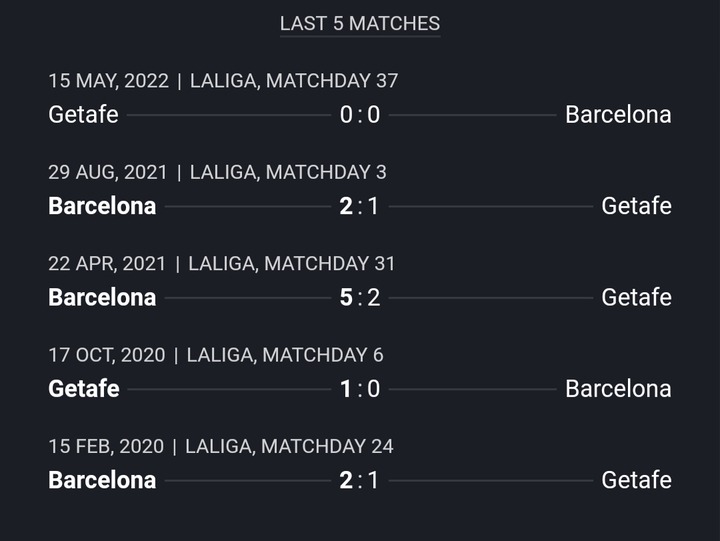720x541 pixels.
Task: Select Barcelona in the Matchday 3 match
Action: (x=102, y=206)
